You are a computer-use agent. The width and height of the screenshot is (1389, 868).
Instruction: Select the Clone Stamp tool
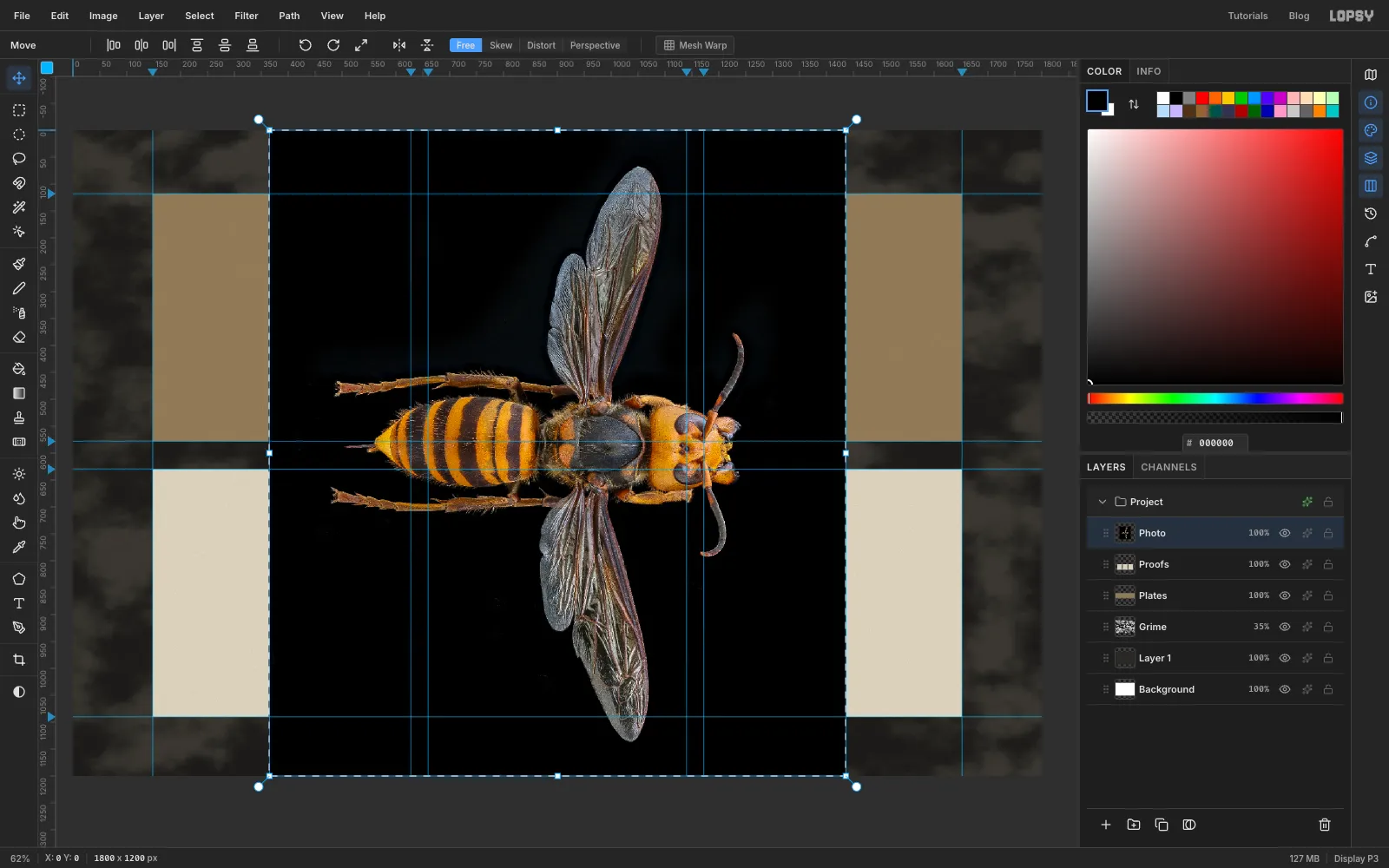19,418
